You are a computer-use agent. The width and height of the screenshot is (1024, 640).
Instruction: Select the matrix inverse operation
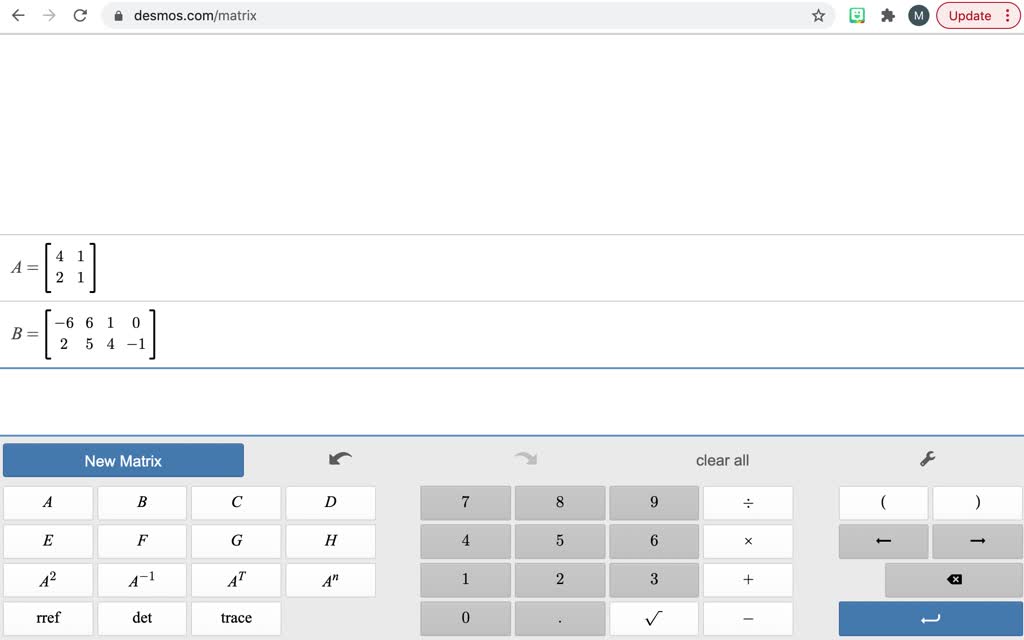coord(142,580)
